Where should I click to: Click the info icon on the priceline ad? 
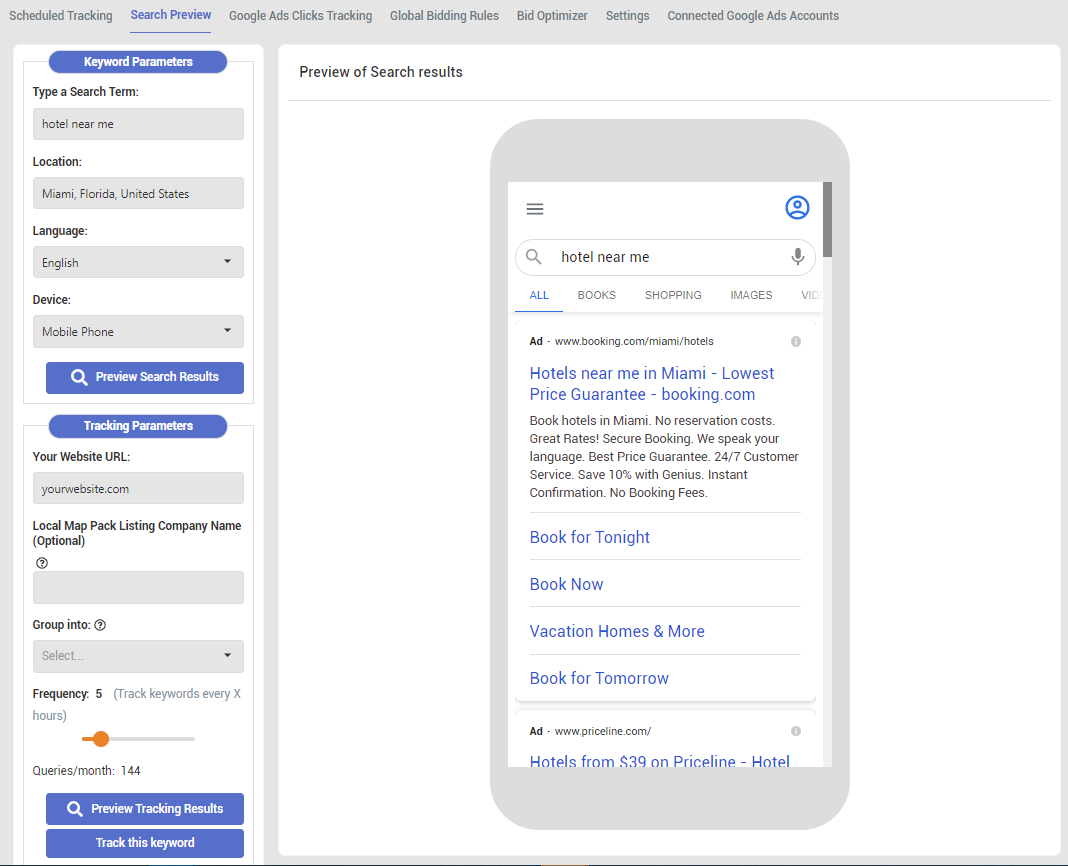pos(796,731)
